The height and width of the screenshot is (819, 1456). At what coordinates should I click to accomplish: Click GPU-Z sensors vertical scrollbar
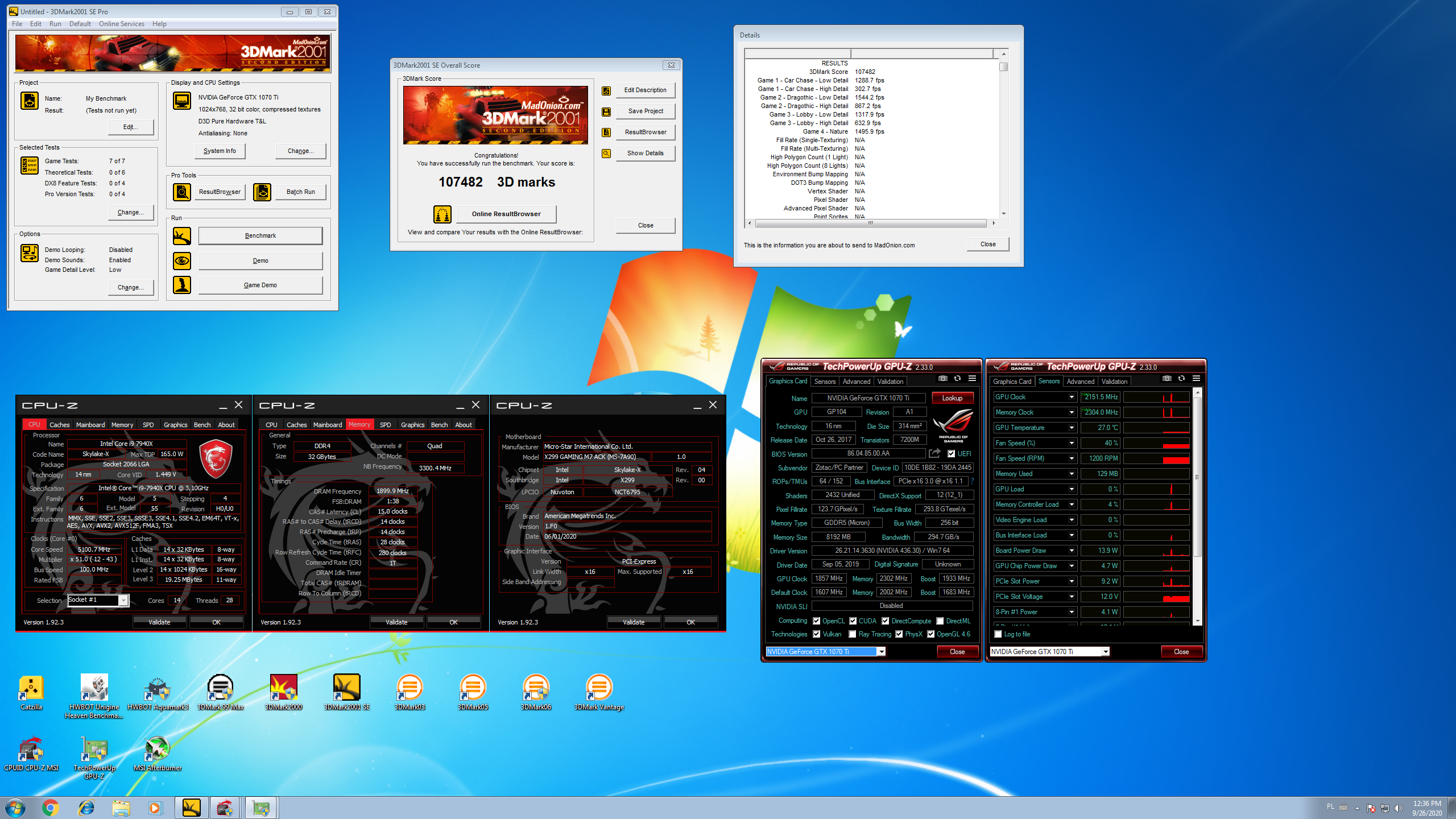[1197, 507]
